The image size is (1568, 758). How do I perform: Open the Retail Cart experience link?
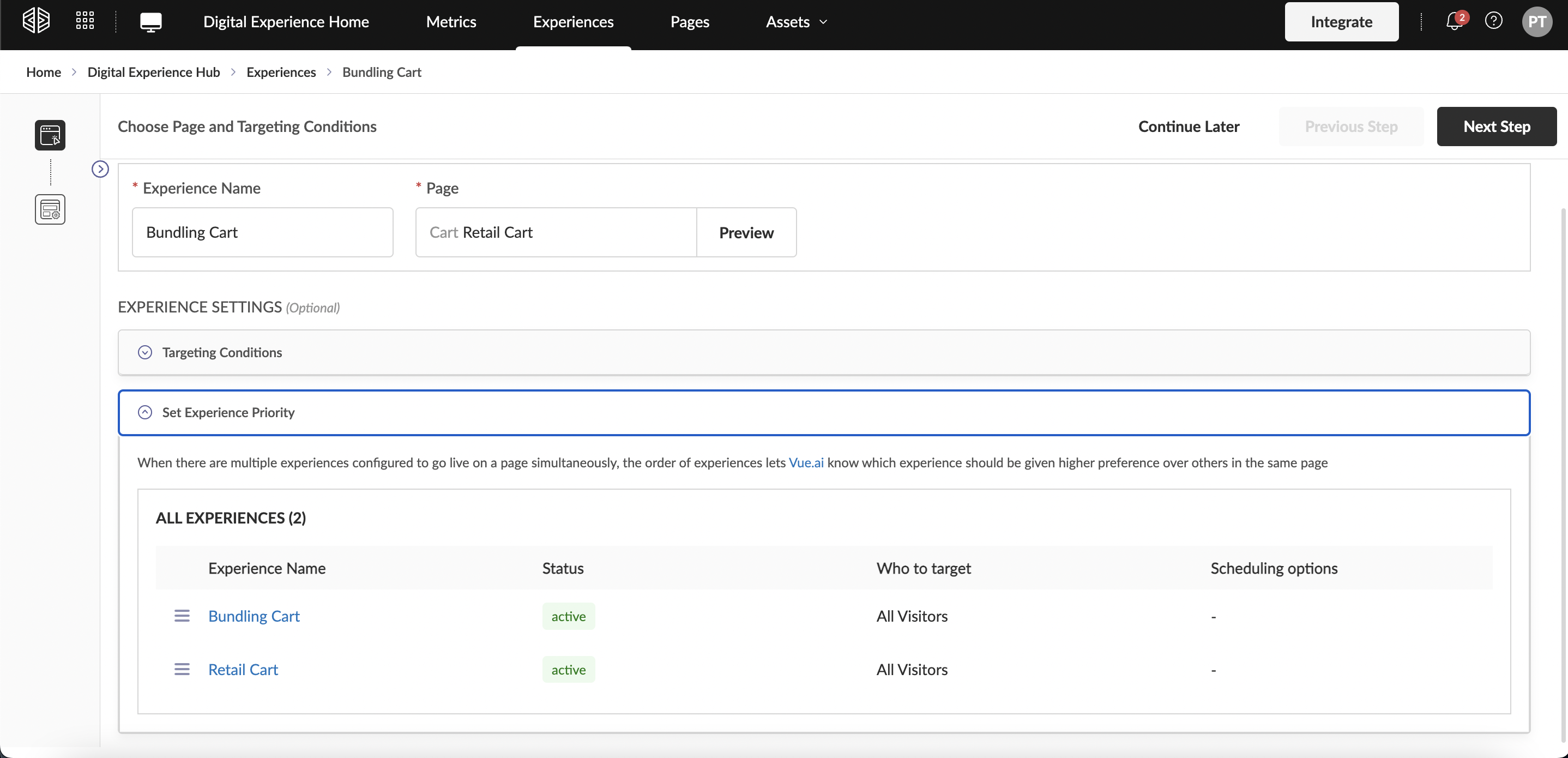243,669
